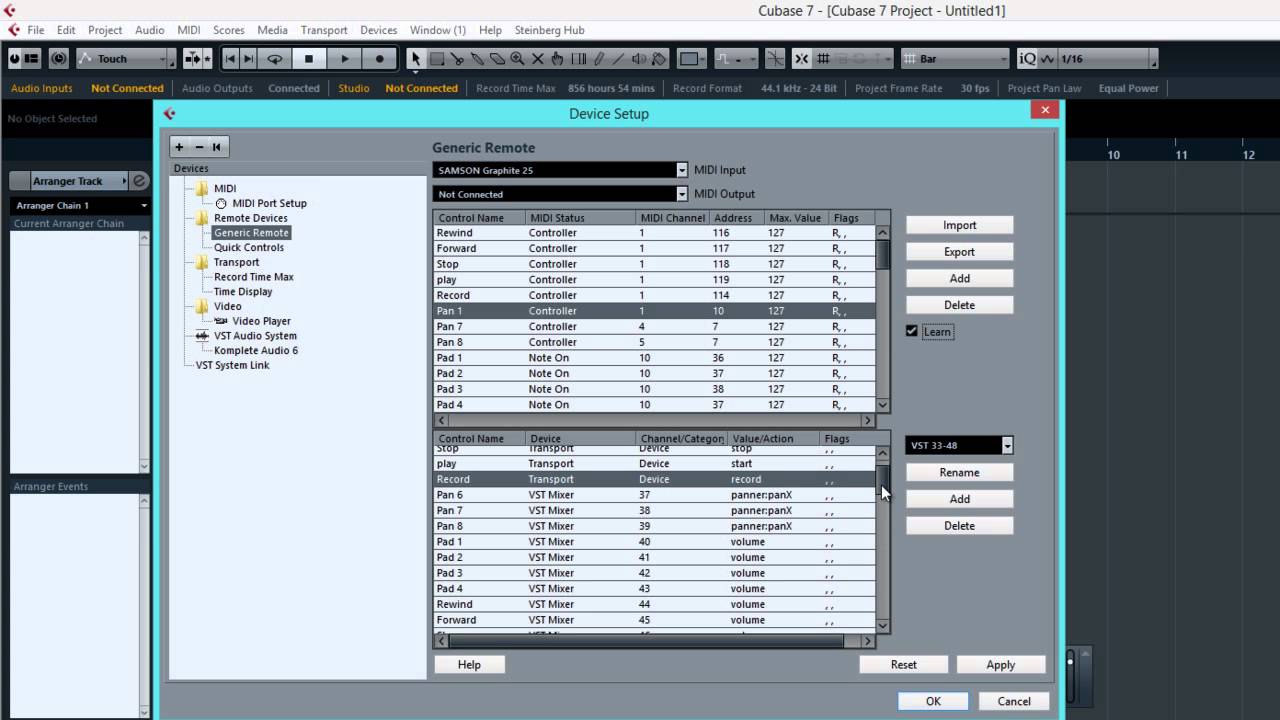Screen dimensions: 1280x720
Task: Select the Split scissors tool
Action: pos(457,59)
